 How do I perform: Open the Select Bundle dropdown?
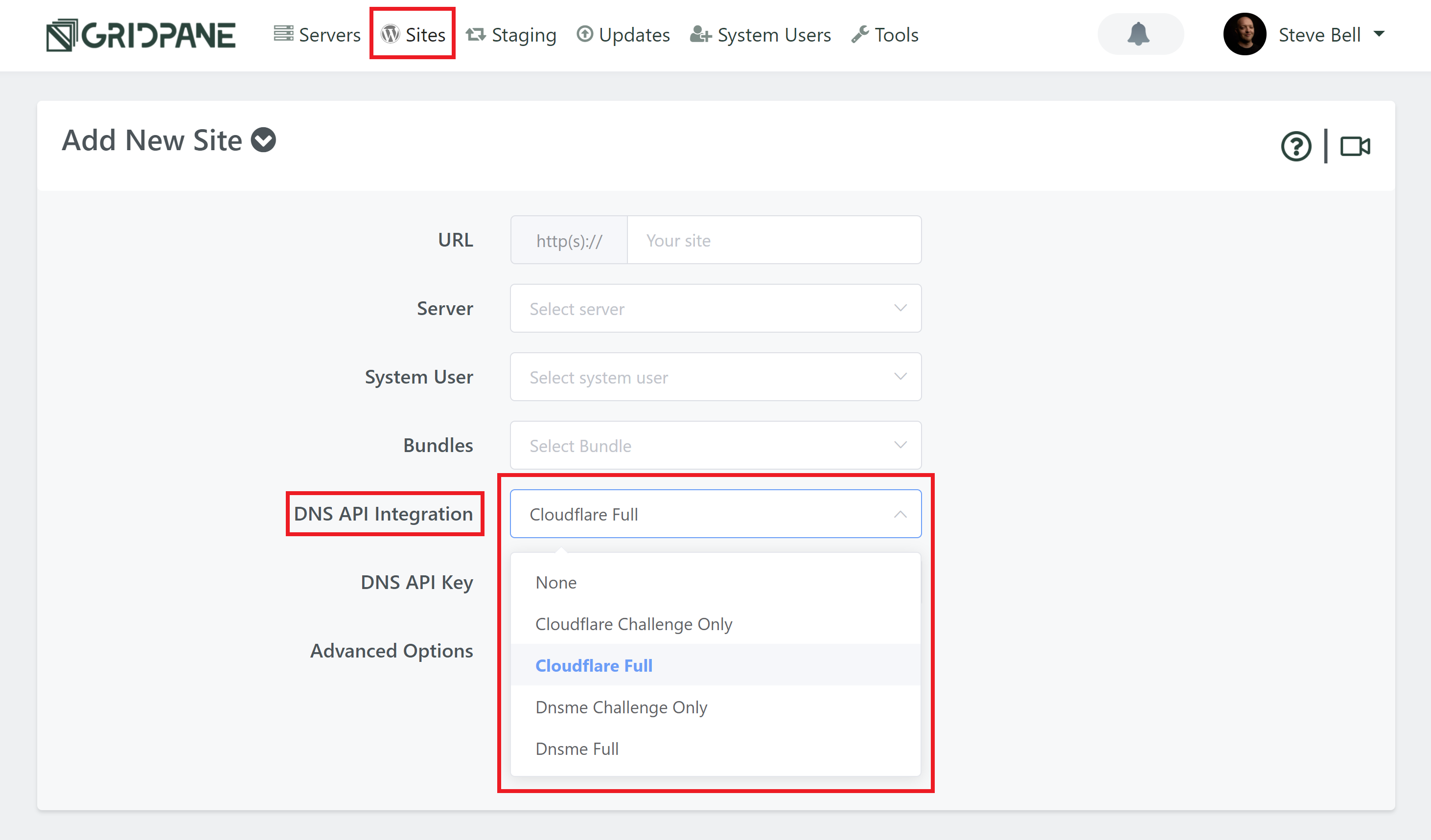(x=715, y=446)
